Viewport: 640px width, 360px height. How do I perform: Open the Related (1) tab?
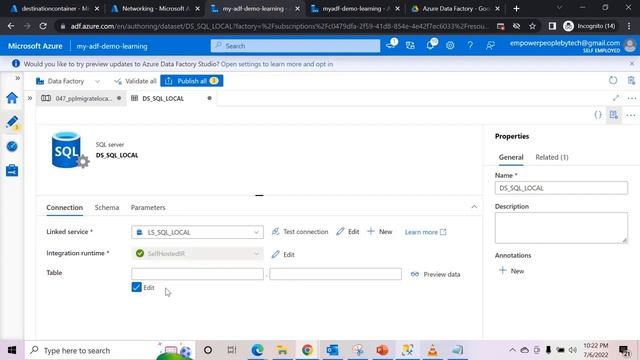pos(552,157)
